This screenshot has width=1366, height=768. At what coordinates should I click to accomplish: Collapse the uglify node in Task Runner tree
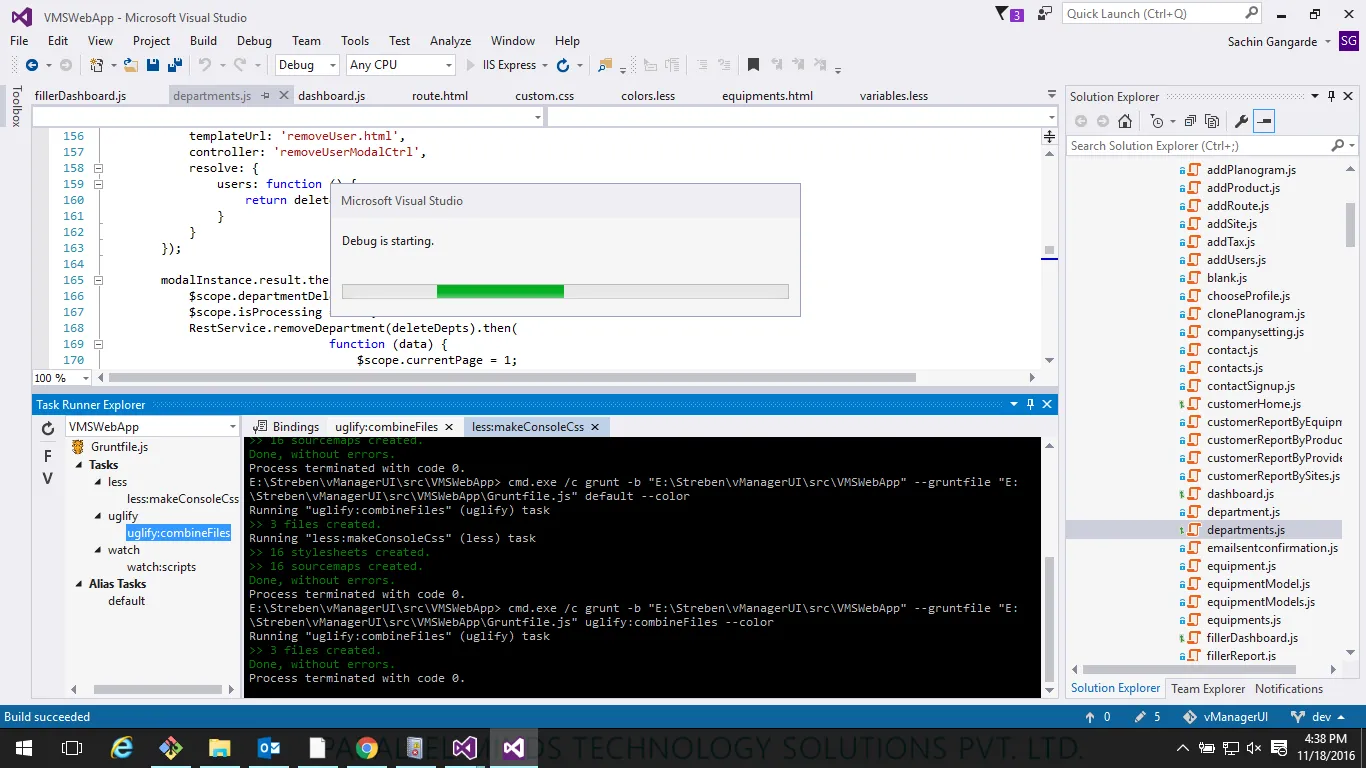[98, 516]
